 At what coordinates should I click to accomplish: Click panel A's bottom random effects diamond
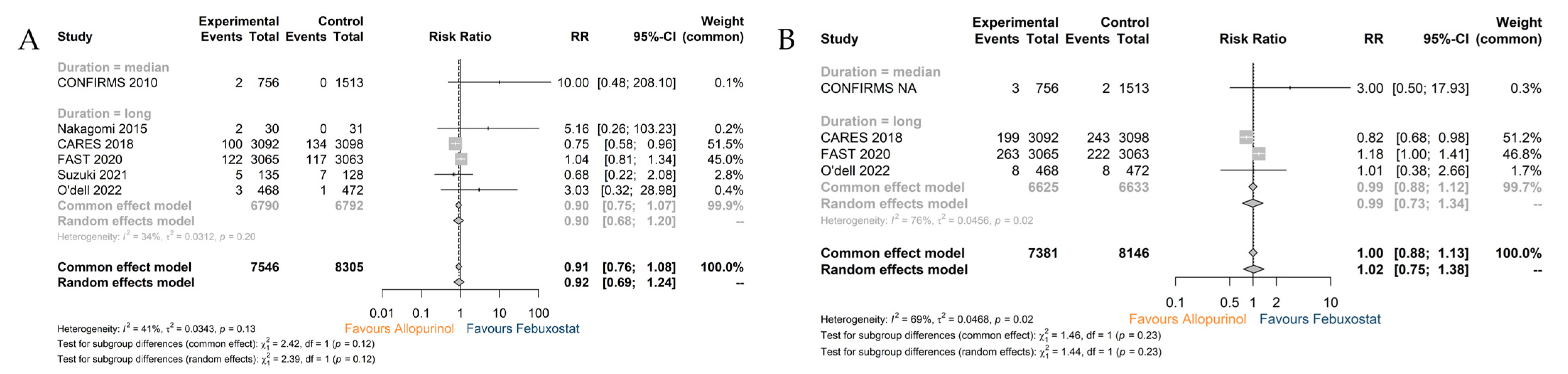(459, 282)
